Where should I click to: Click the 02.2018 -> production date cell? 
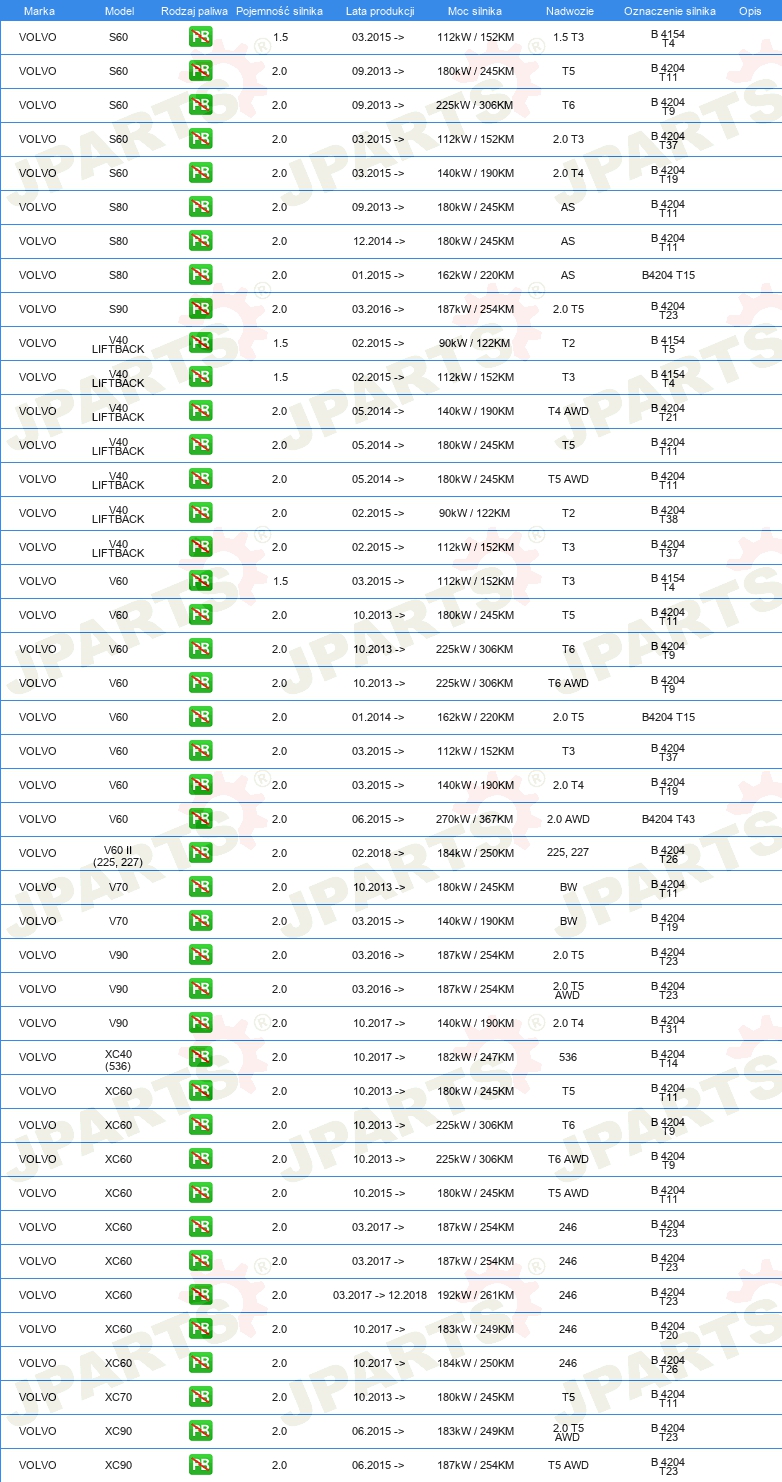[379, 854]
